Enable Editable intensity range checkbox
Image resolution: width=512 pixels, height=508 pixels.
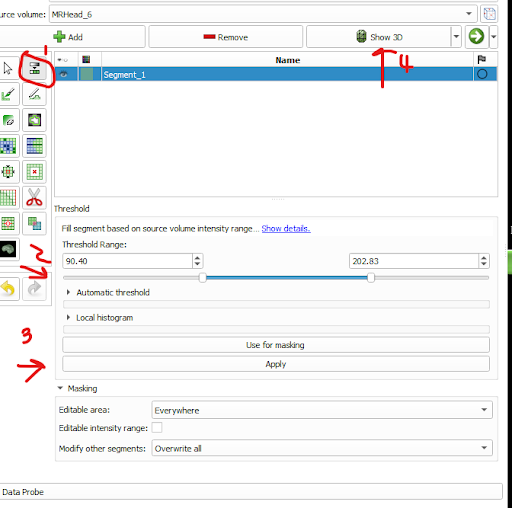click(x=157, y=428)
